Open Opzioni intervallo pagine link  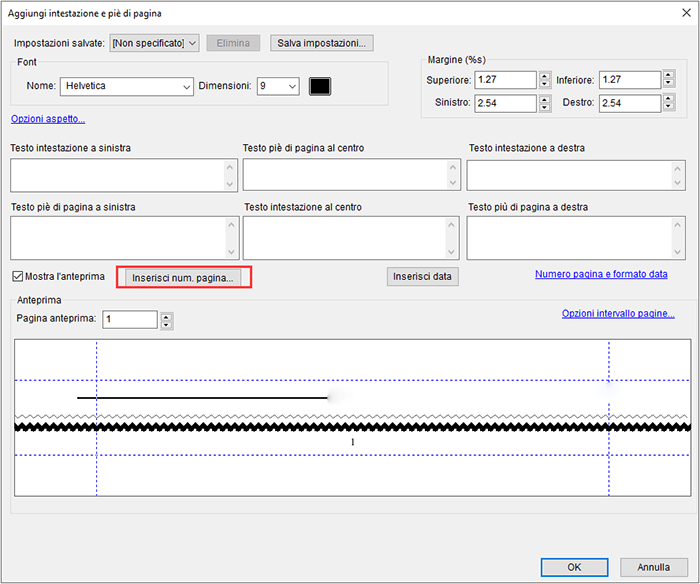click(618, 314)
